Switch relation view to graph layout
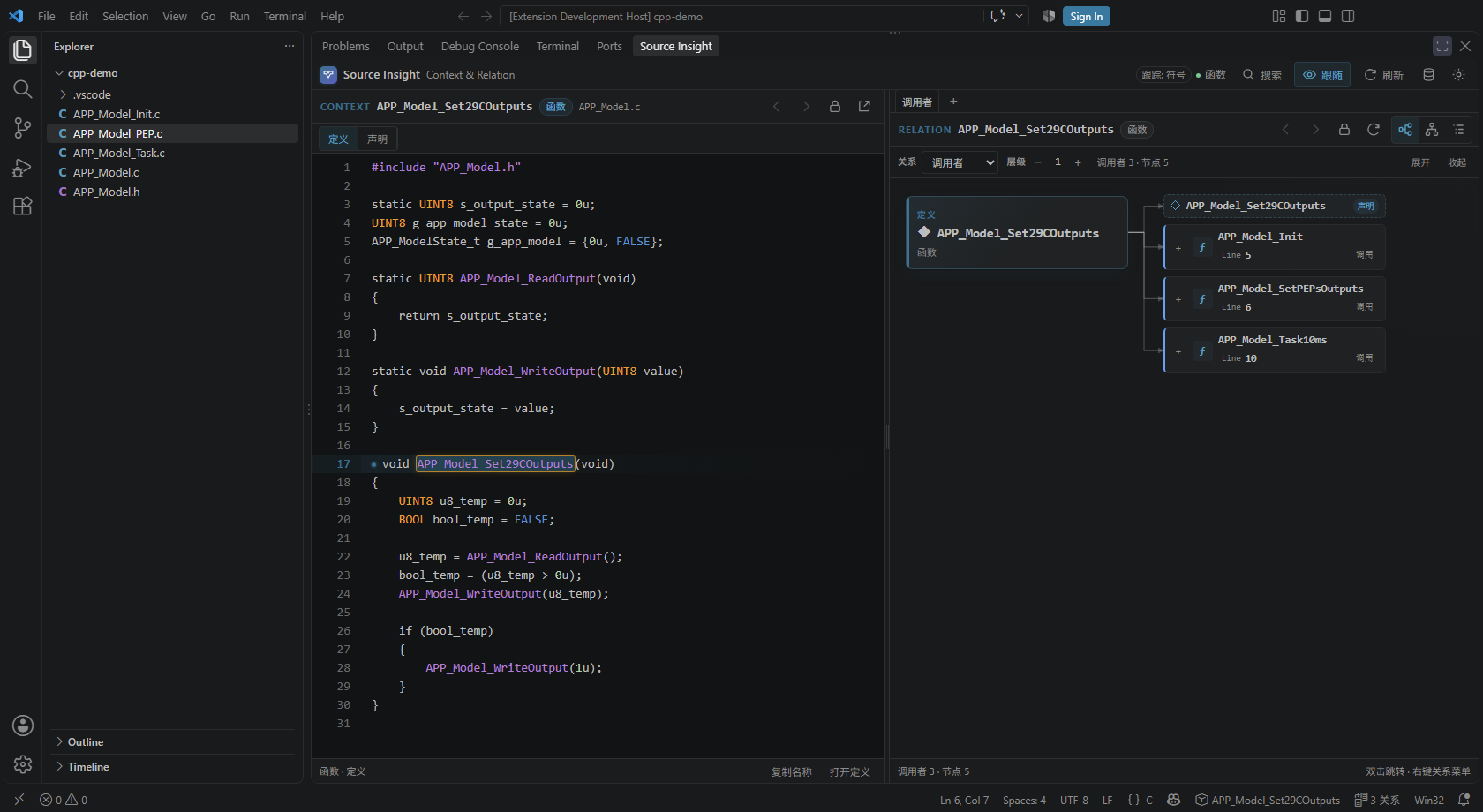The width and height of the screenshot is (1483, 812). (x=1405, y=130)
